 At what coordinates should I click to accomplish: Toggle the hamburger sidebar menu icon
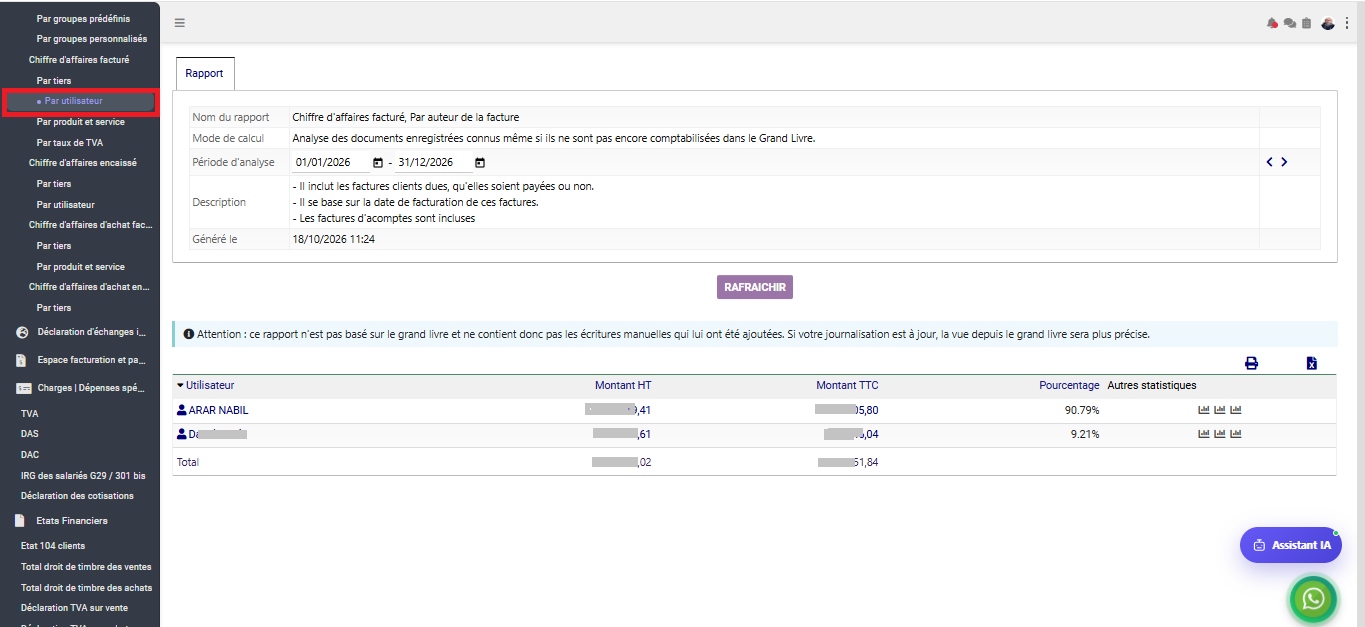(179, 23)
